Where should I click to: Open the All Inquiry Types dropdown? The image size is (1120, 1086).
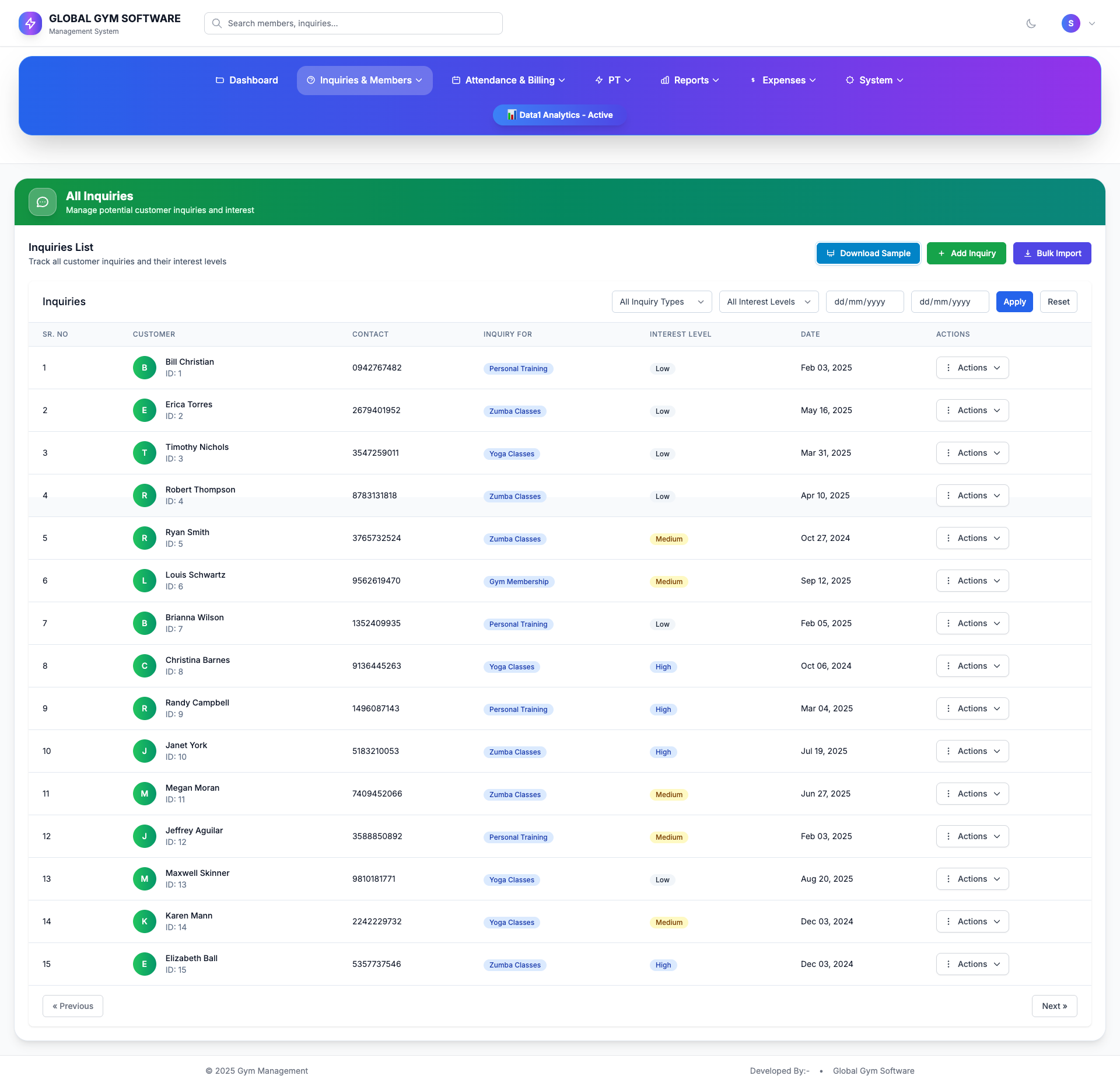click(661, 302)
